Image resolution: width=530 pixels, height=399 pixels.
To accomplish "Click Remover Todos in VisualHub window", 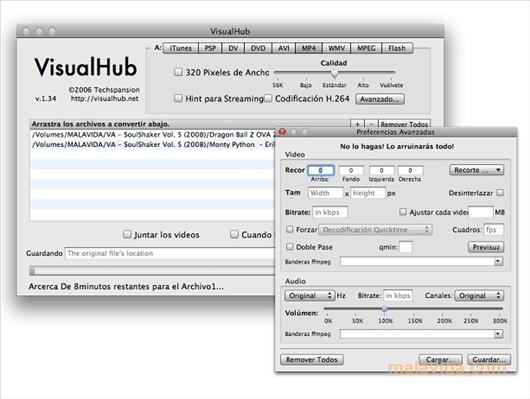I will click(x=404, y=124).
